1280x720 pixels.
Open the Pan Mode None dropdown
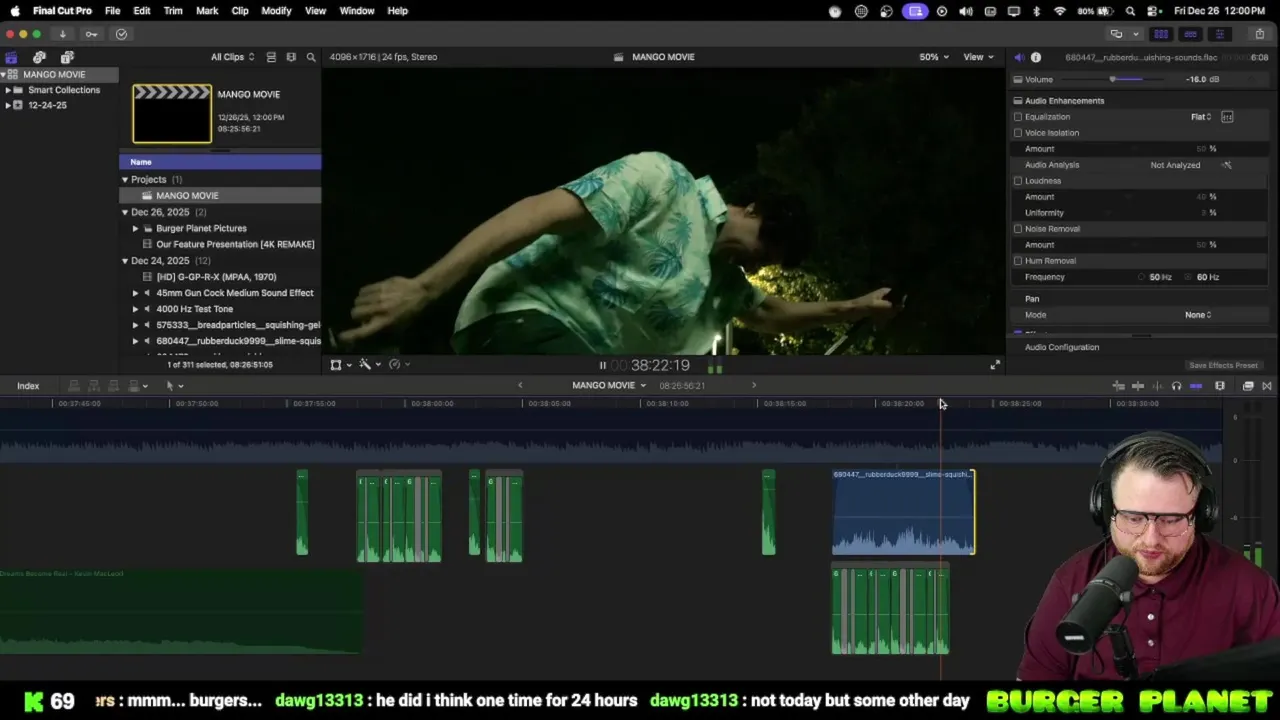click(x=1198, y=315)
